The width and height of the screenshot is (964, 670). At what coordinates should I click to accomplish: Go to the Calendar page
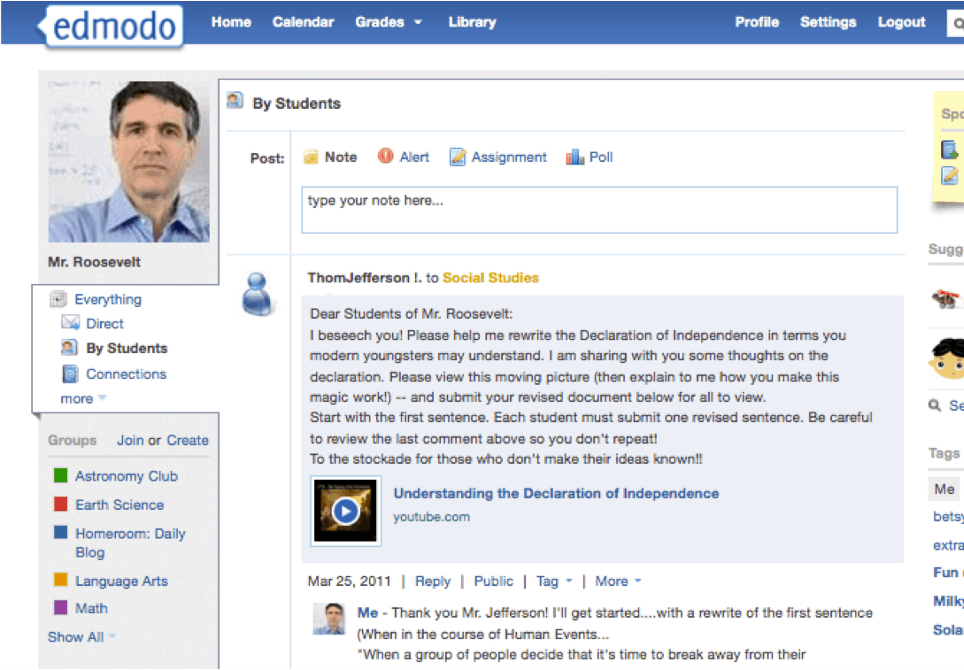tap(303, 22)
